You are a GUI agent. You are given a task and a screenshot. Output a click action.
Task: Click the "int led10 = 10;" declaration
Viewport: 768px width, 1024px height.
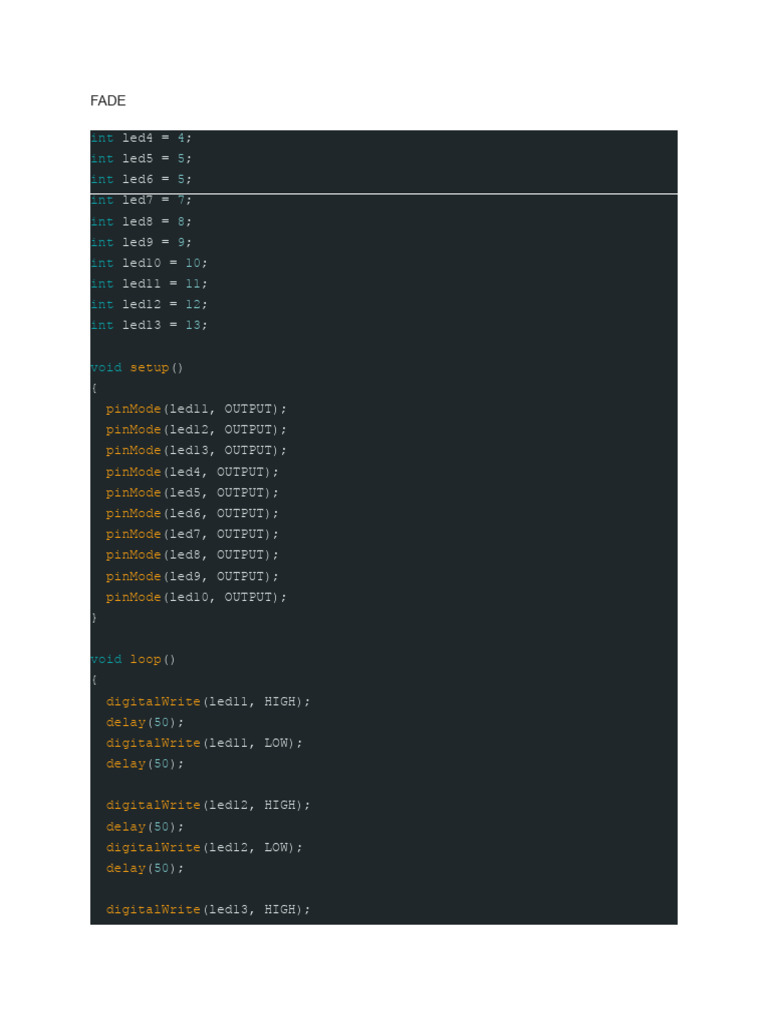click(148, 263)
